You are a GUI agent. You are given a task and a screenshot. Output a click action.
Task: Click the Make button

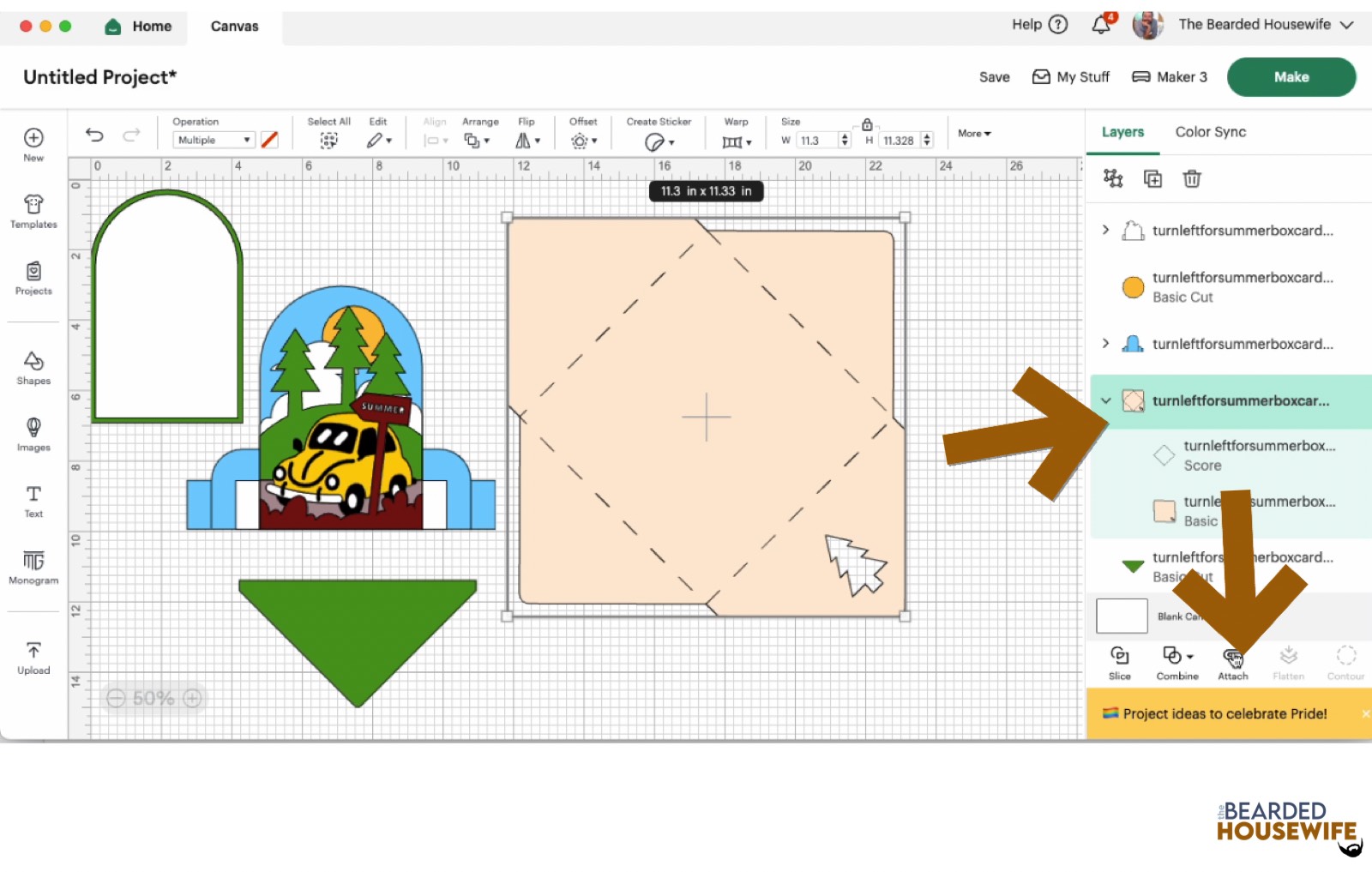pyautogui.click(x=1291, y=77)
